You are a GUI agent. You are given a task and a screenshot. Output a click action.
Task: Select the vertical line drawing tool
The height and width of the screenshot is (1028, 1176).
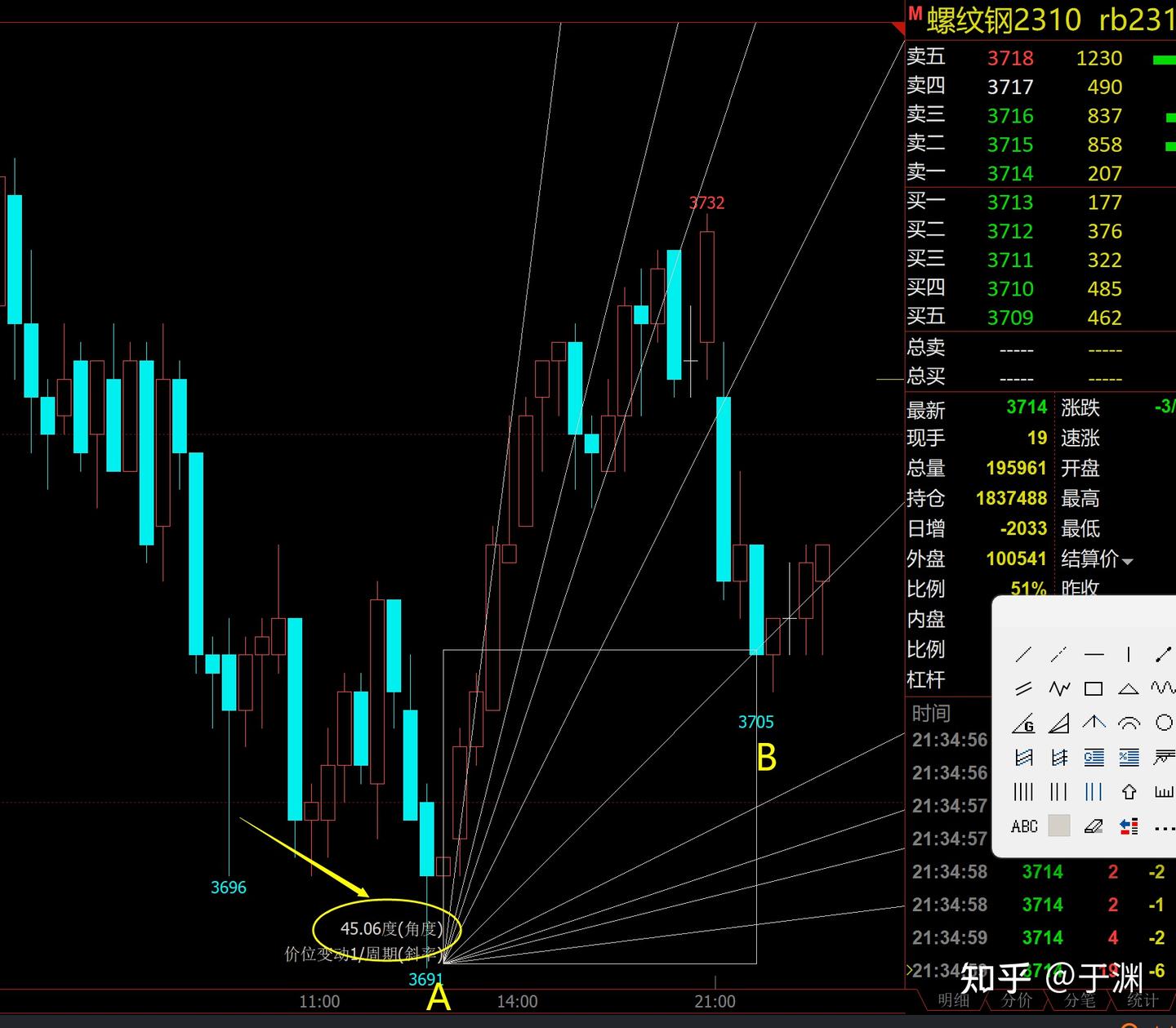coord(1129,654)
